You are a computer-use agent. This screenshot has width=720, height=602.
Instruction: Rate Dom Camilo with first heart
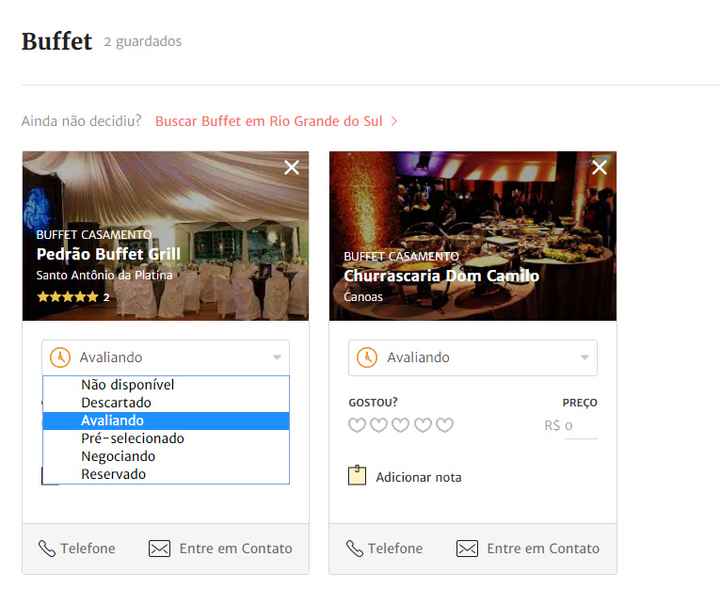[357, 425]
